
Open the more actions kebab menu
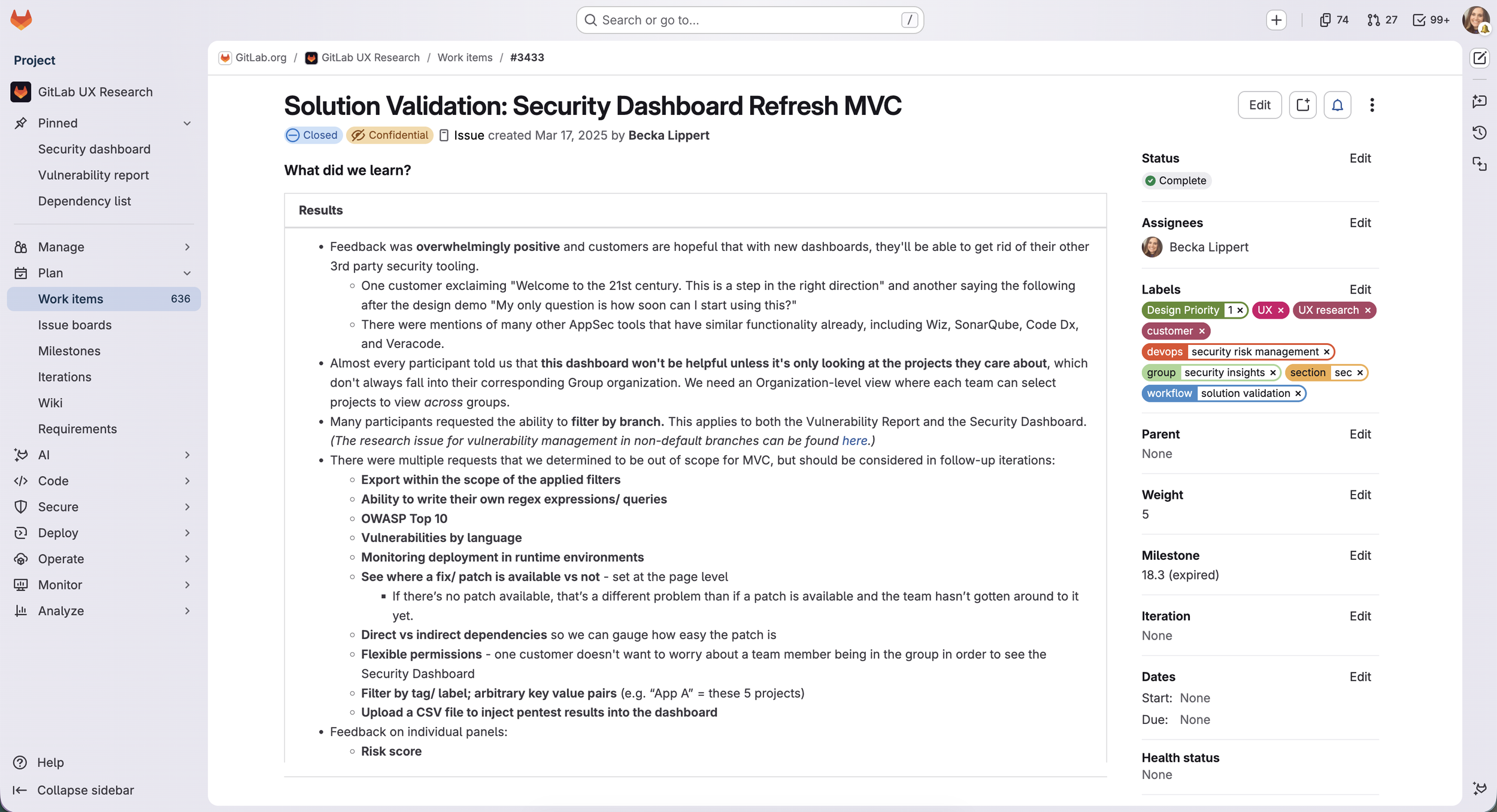click(x=1372, y=105)
